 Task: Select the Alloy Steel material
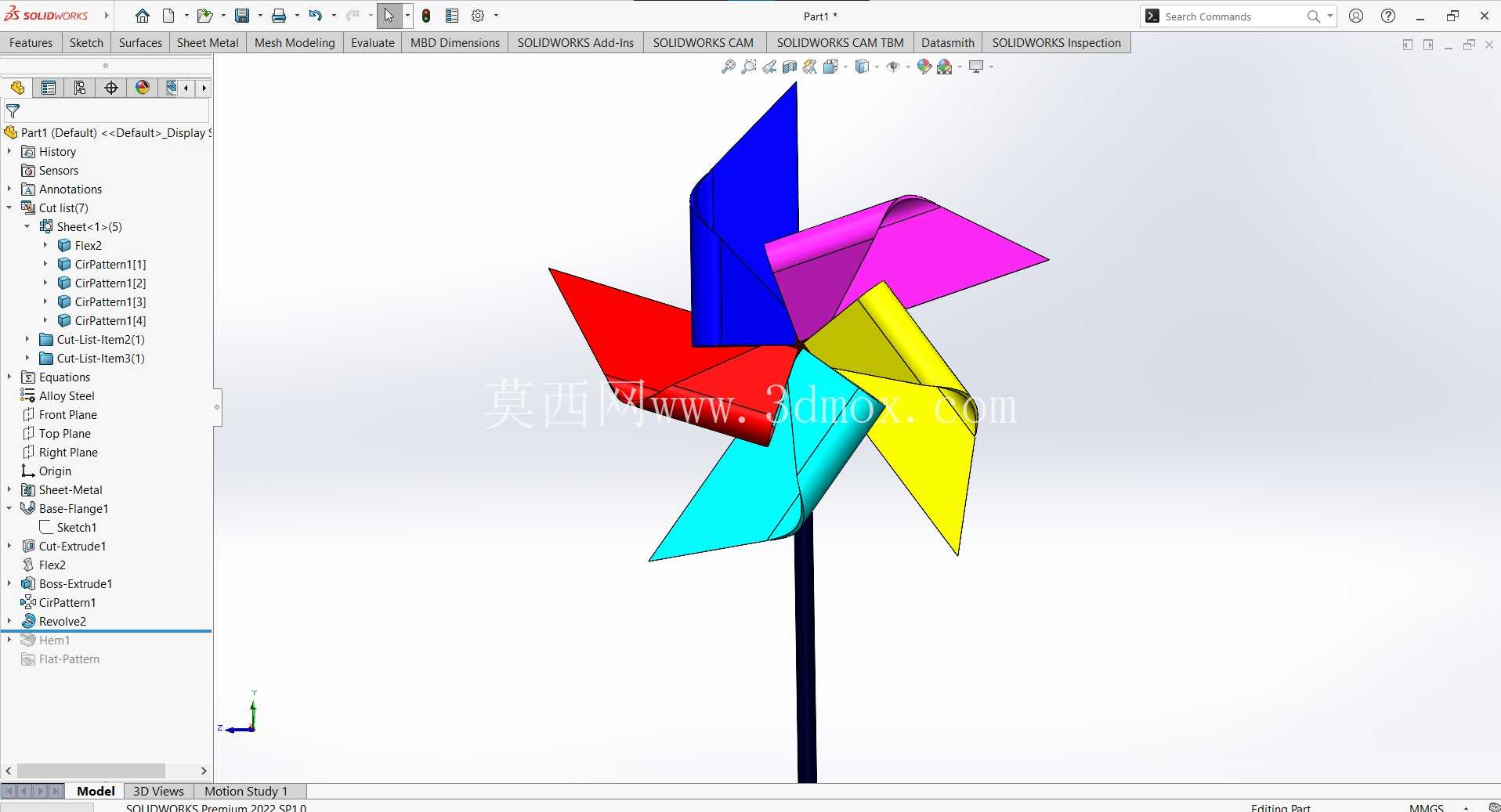(67, 395)
